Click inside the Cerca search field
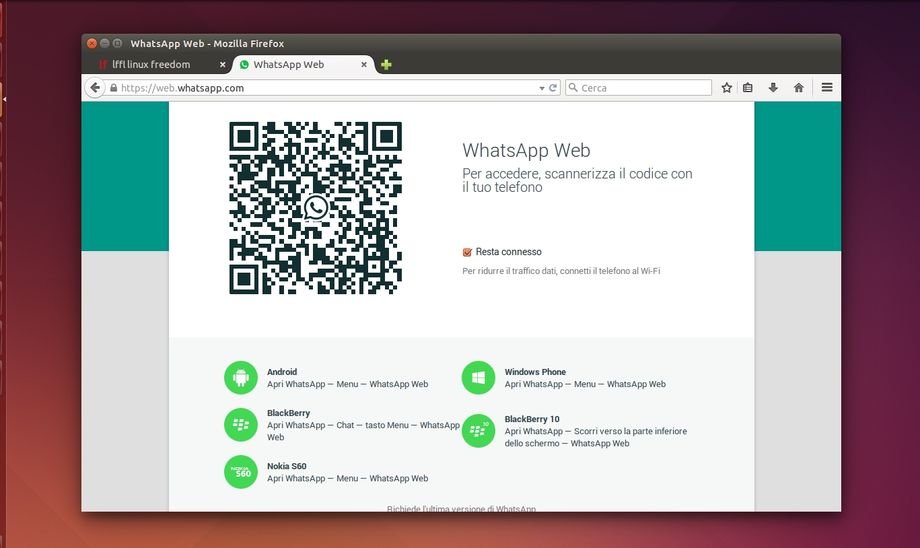920x548 pixels. pyautogui.click(x=640, y=88)
